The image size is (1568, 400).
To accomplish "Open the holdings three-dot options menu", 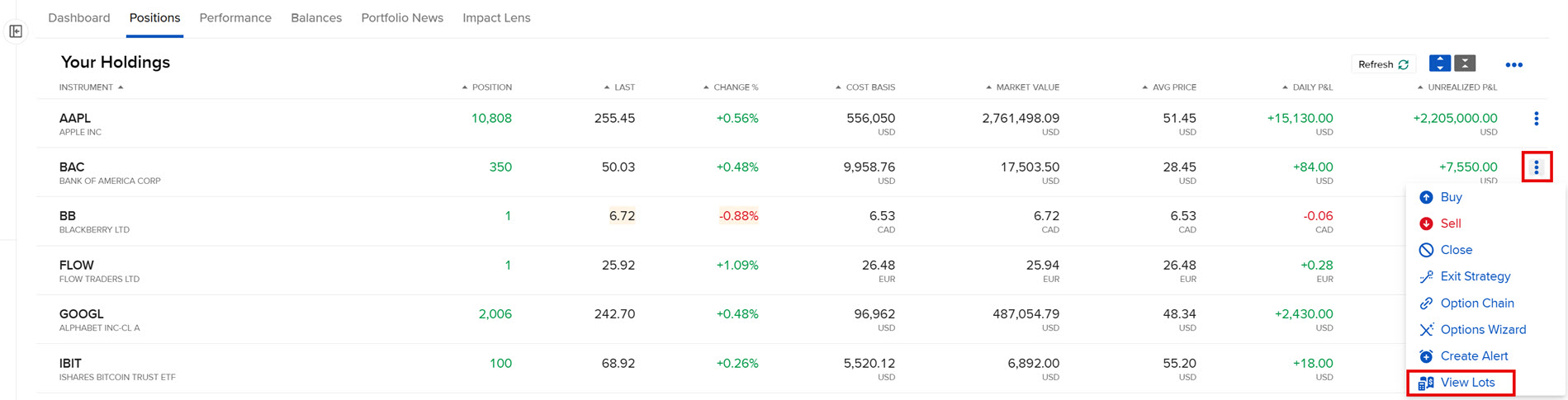I will pos(1514,64).
